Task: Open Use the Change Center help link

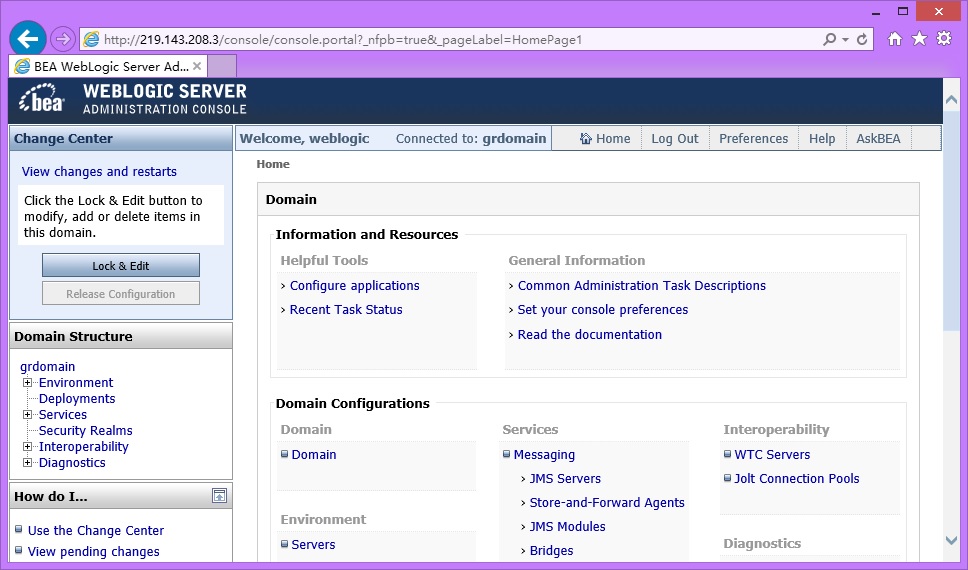Action: (96, 530)
